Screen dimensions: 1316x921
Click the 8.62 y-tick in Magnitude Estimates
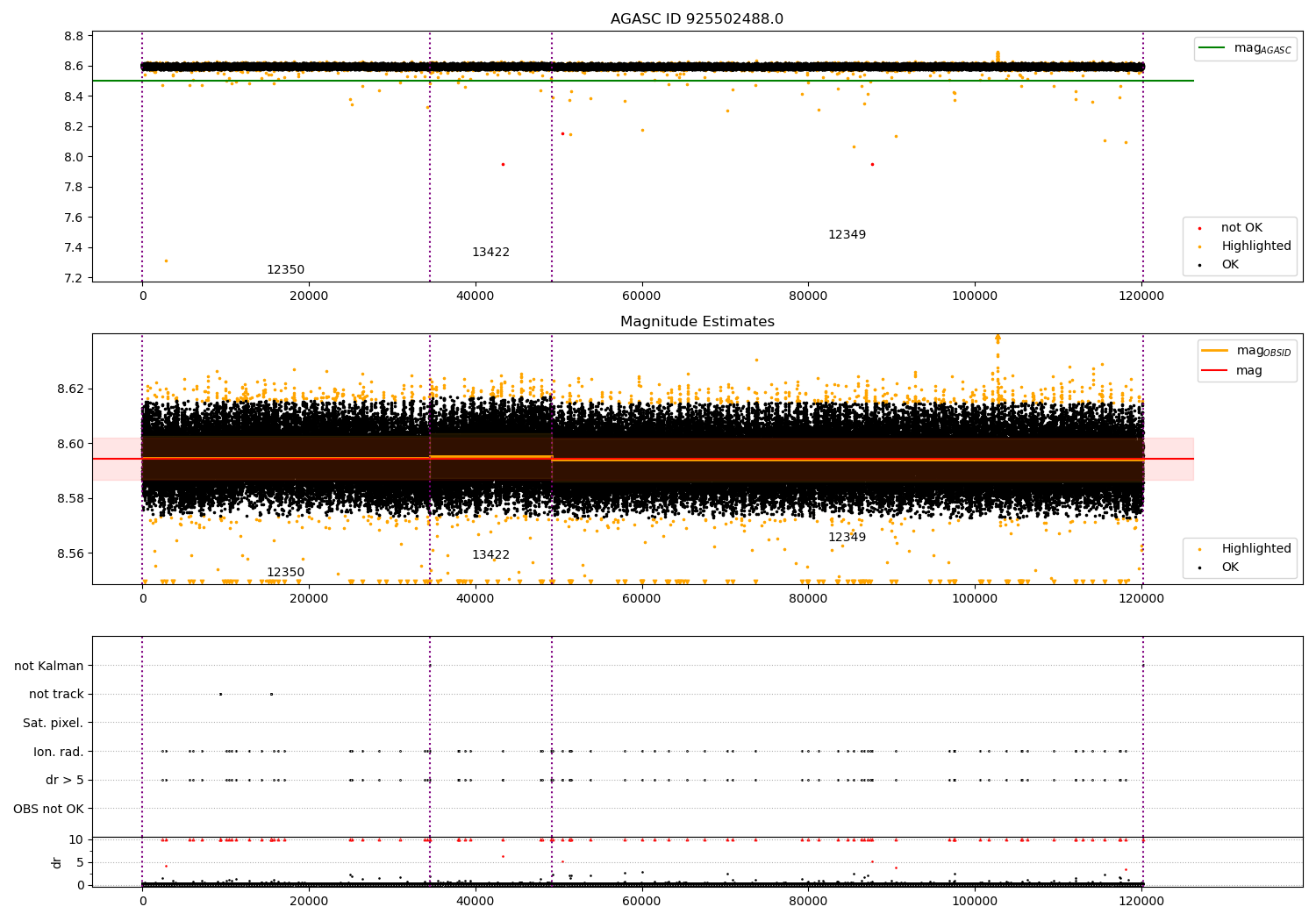pos(71,389)
